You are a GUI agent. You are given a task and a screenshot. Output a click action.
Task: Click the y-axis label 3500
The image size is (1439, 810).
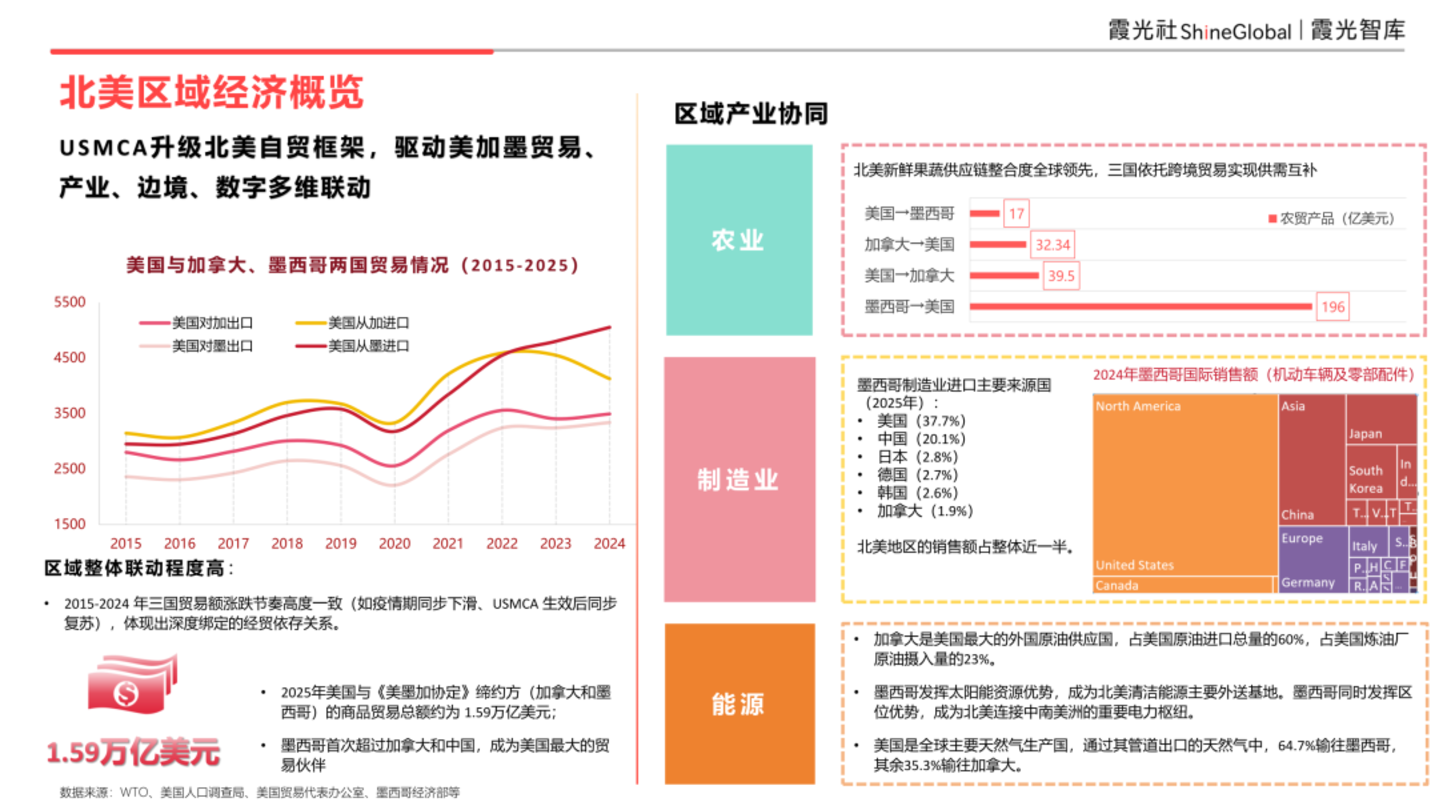point(69,413)
